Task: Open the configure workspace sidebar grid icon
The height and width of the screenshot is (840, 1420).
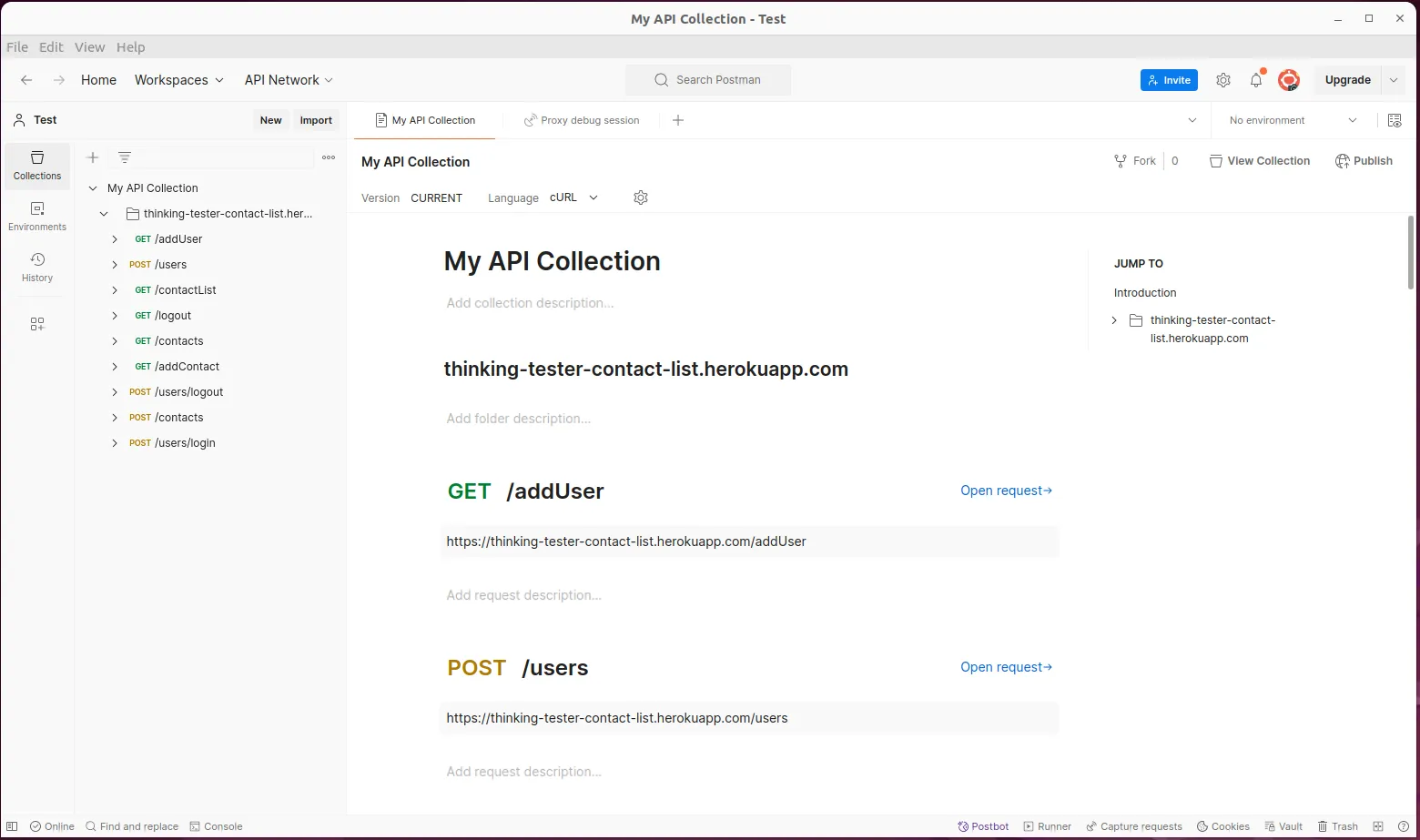Action: (x=37, y=324)
